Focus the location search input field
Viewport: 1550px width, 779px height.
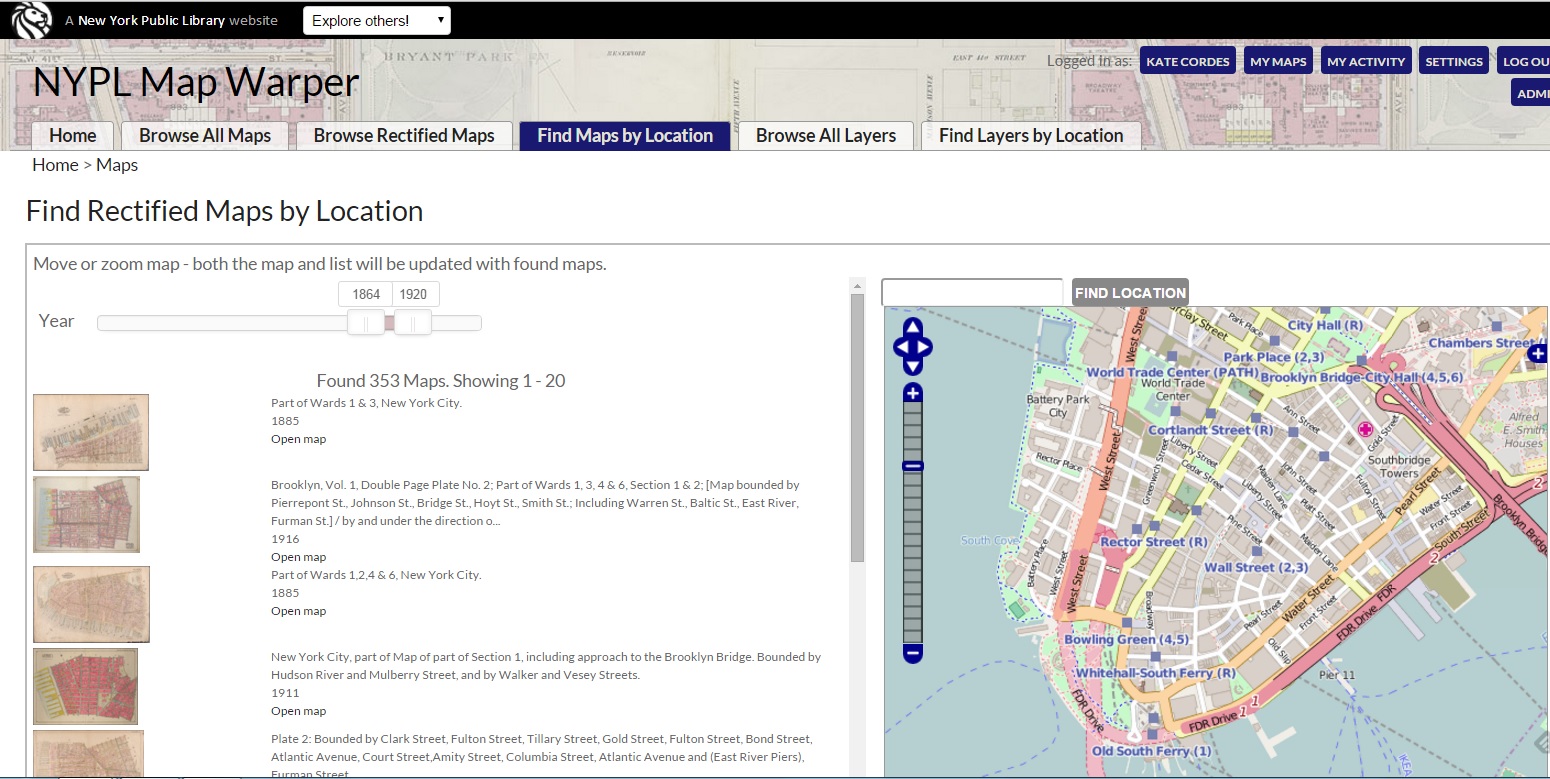click(x=972, y=292)
